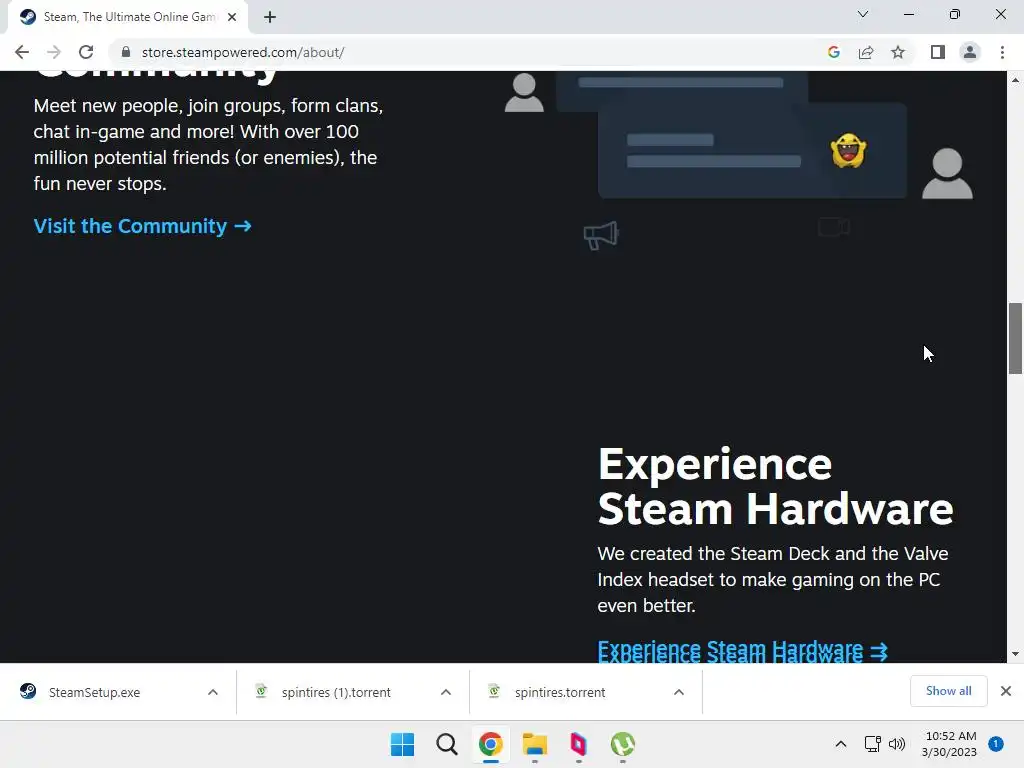Viewport: 1024px width, 768px height.
Task: Select the Steam, The Ultimate Online Game tab
Action: click(128, 18)
